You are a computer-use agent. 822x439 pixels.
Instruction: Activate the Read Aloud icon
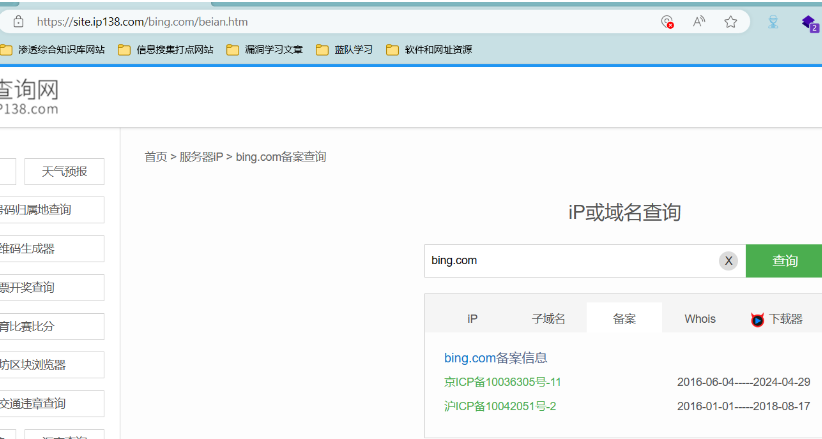pyautogui.click(x=699, y=22)
